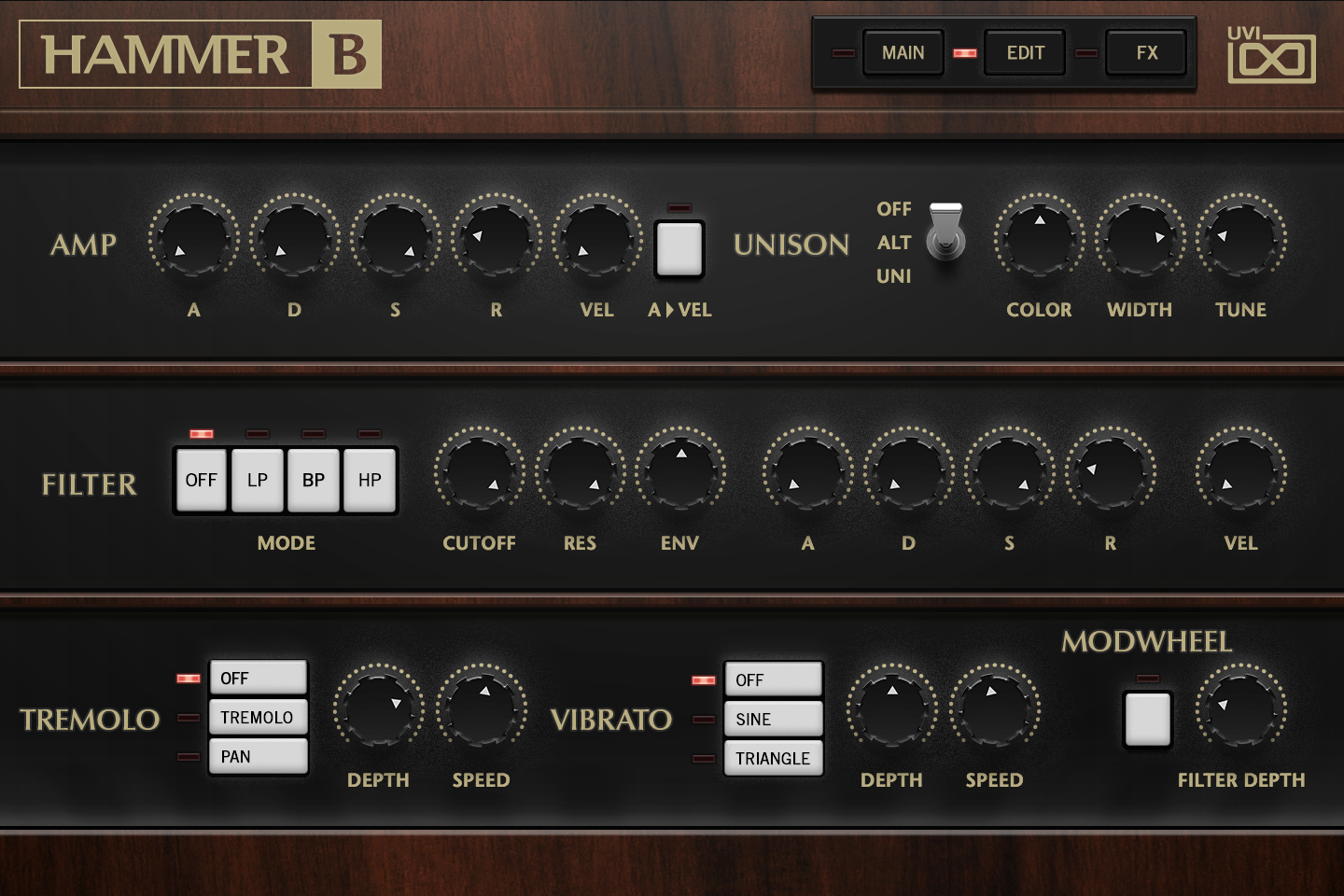Viewport: 1344px width, 896px height.
Task: Adjust the tremolo SPEED knob
Action: pyautogui.click(x=483, y=709)
